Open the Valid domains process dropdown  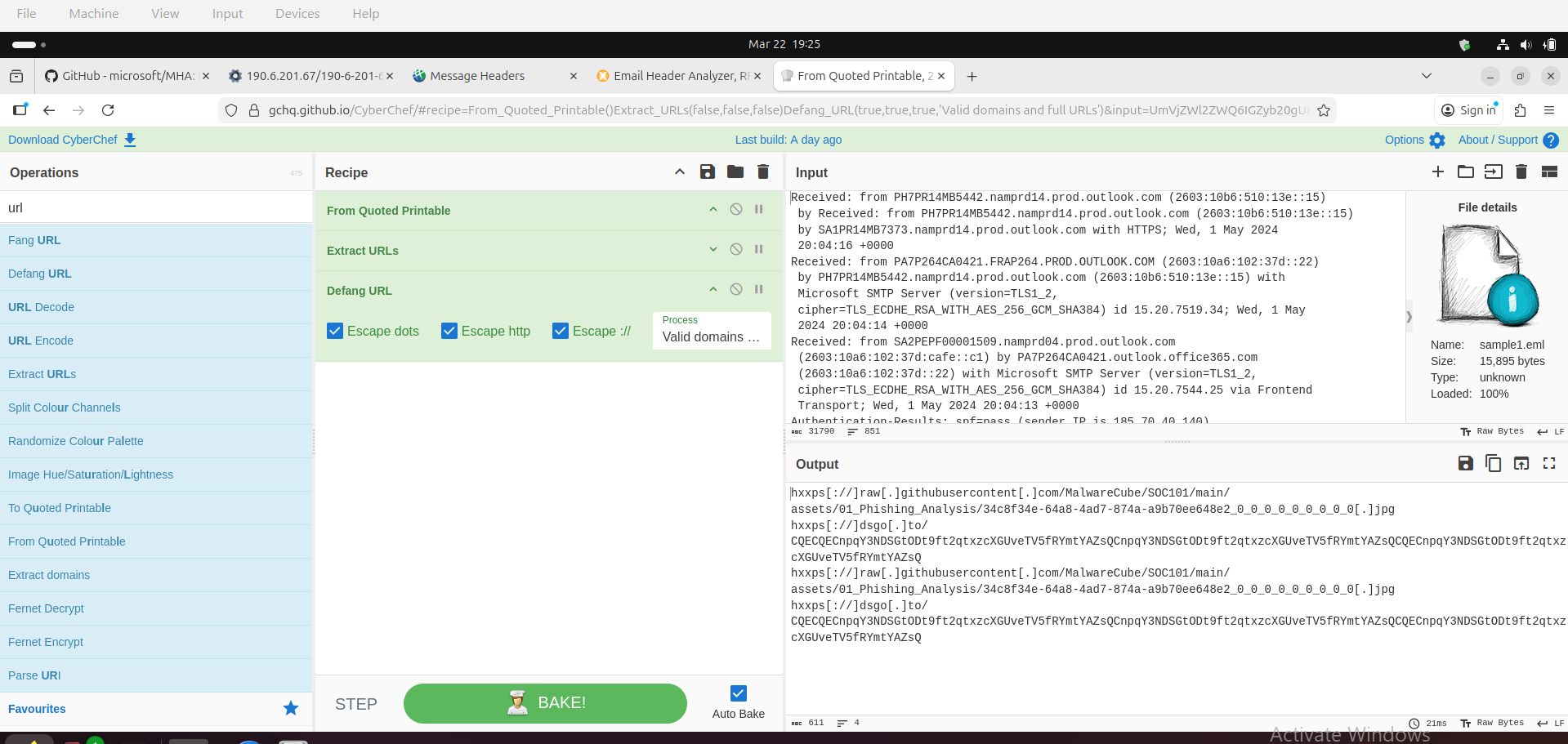[711, 336]
